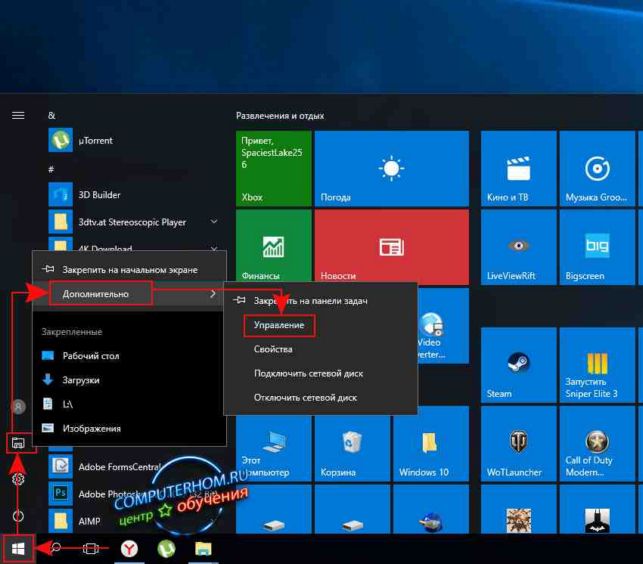Open pinned Загрузки entry
This screenshot has height=564, width=643.
[x=129, y=380]
